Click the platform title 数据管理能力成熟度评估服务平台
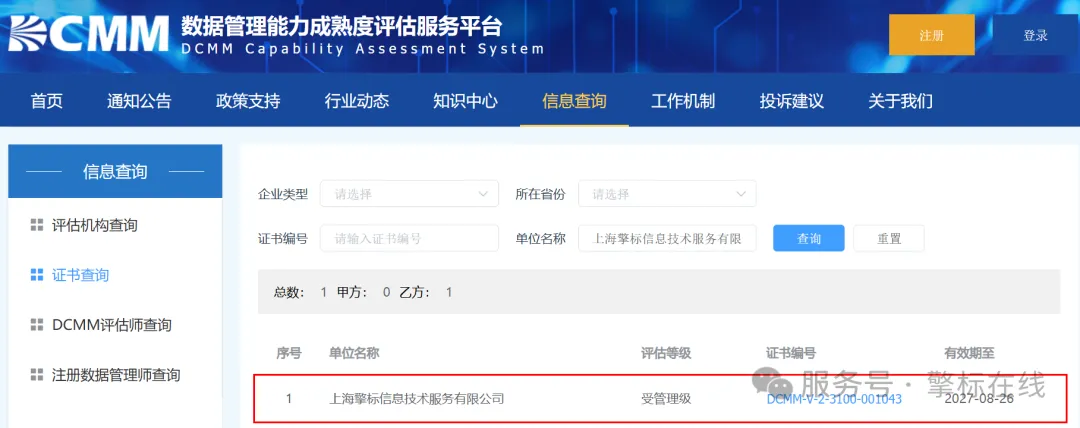Screen dimensions: 1080x428 coord(342,27)
